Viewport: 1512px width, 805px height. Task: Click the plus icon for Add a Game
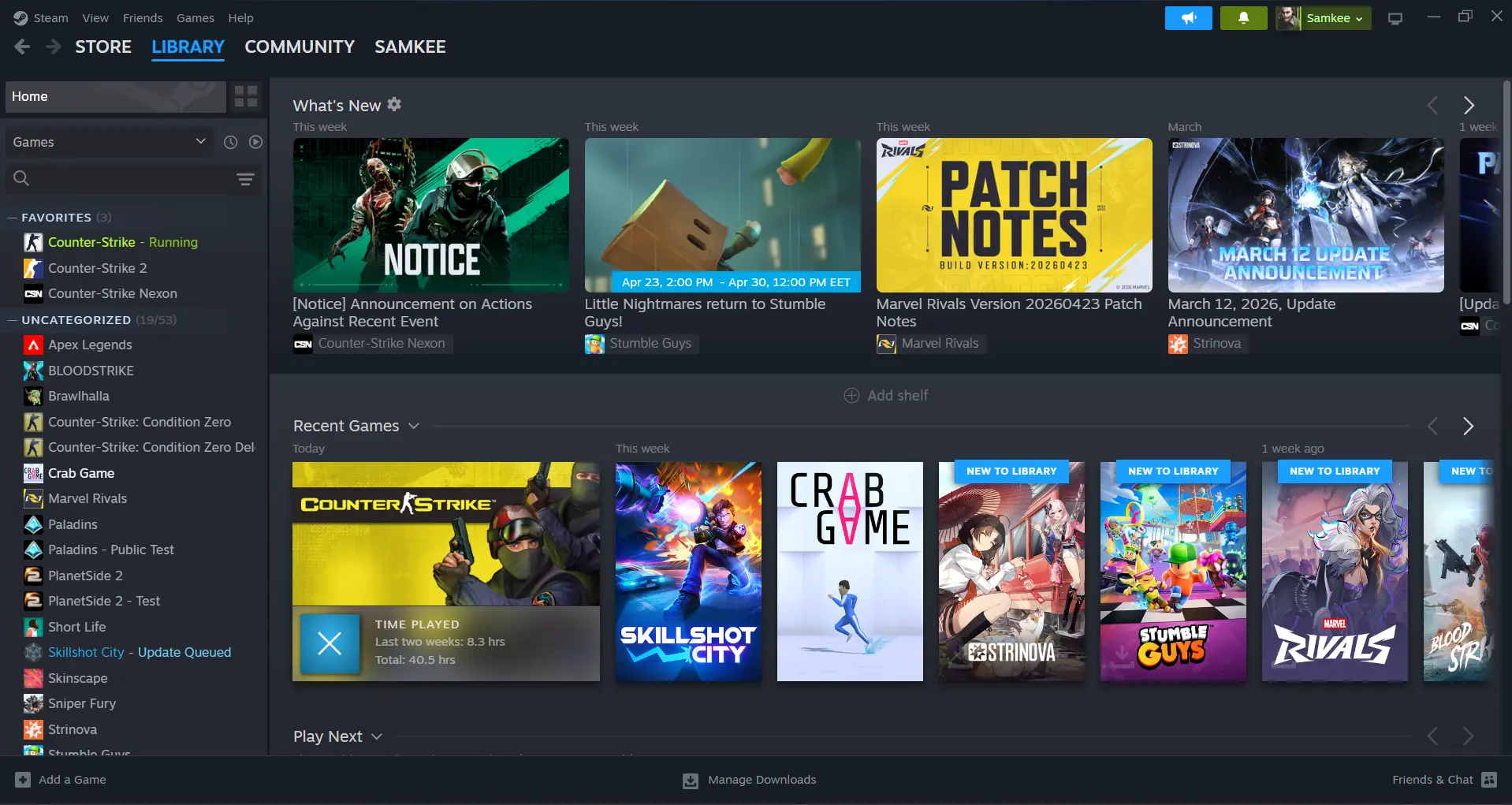tap(23, 780)
